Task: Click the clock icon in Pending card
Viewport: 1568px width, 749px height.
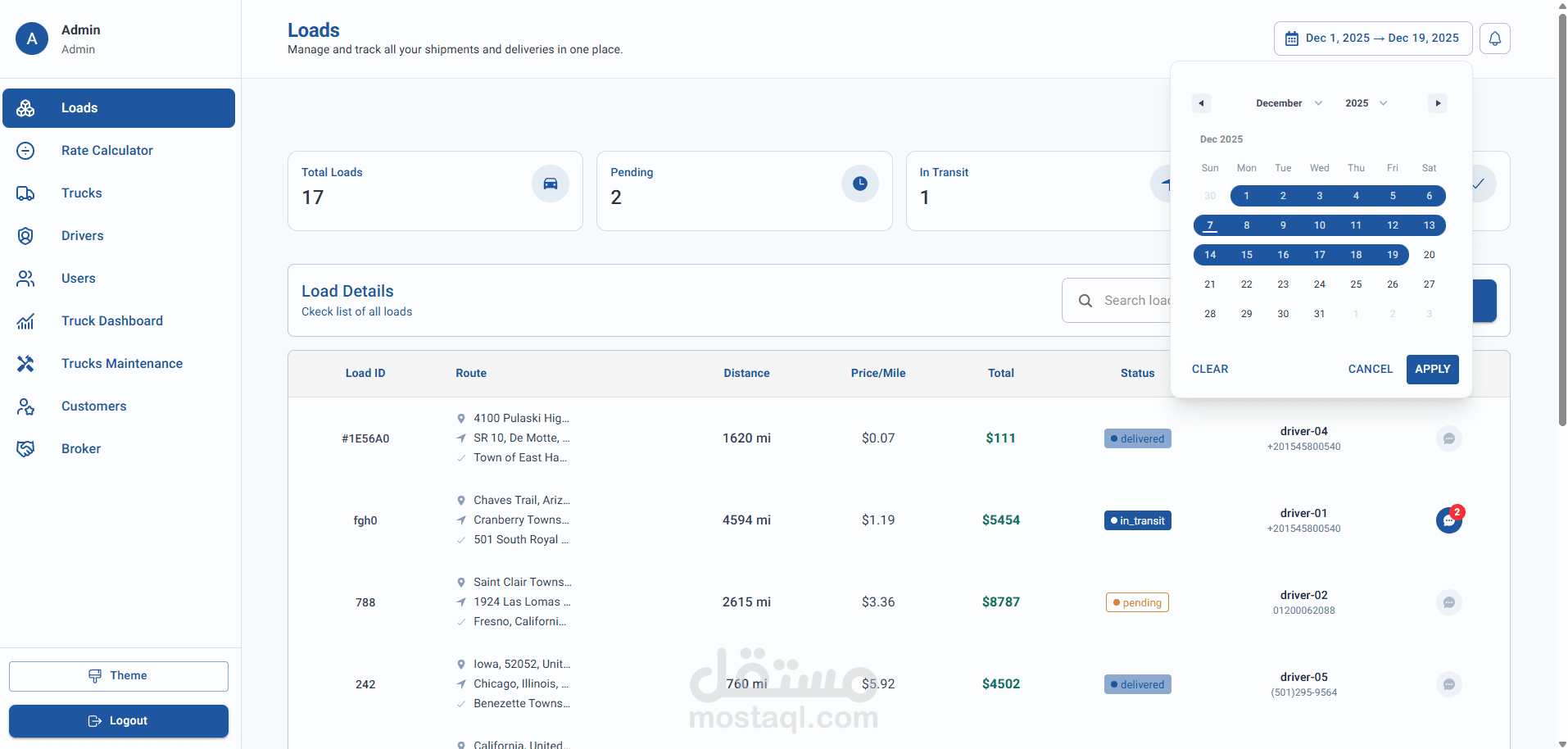Action: (860, 184)
